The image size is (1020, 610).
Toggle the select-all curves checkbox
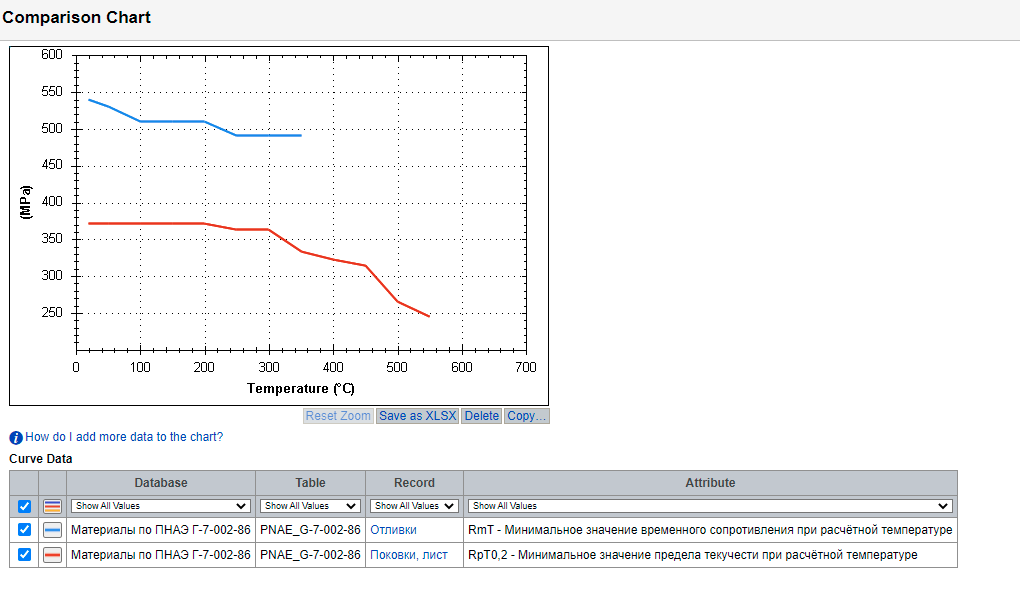[x=25, y=506]
